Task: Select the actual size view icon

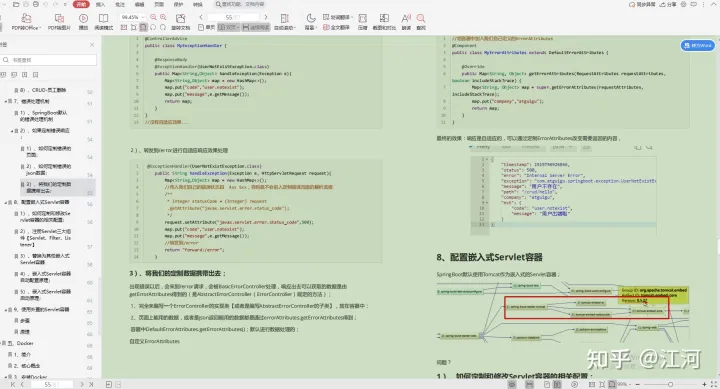Action: point(124,28)
